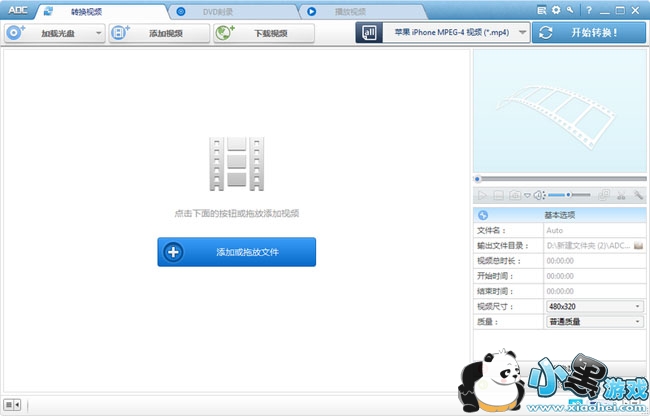Screen dimensions: 650x416
Task: Adjust the volume slider
Action: (x=569, y=195)
